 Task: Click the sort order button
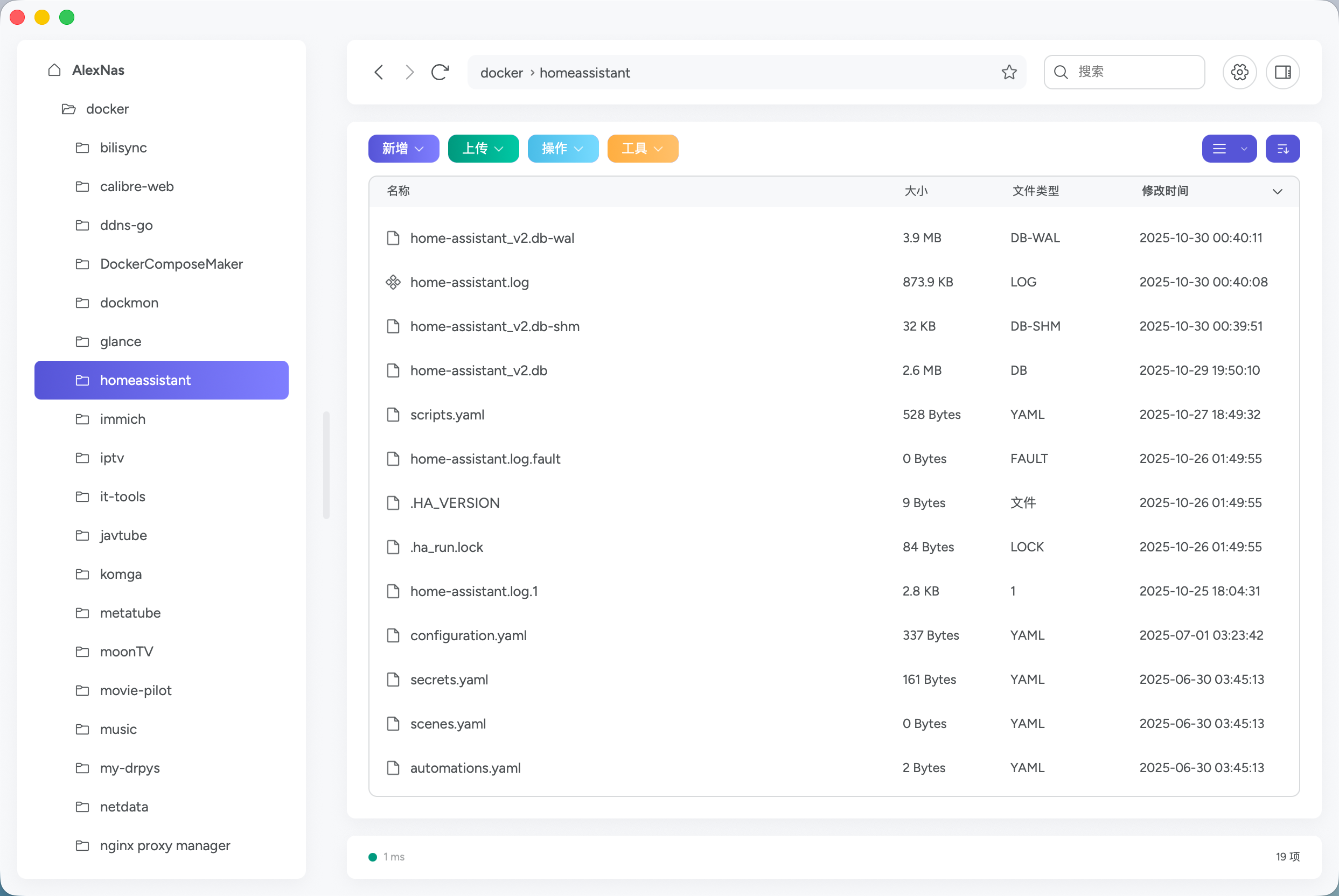coord(1282,149)
